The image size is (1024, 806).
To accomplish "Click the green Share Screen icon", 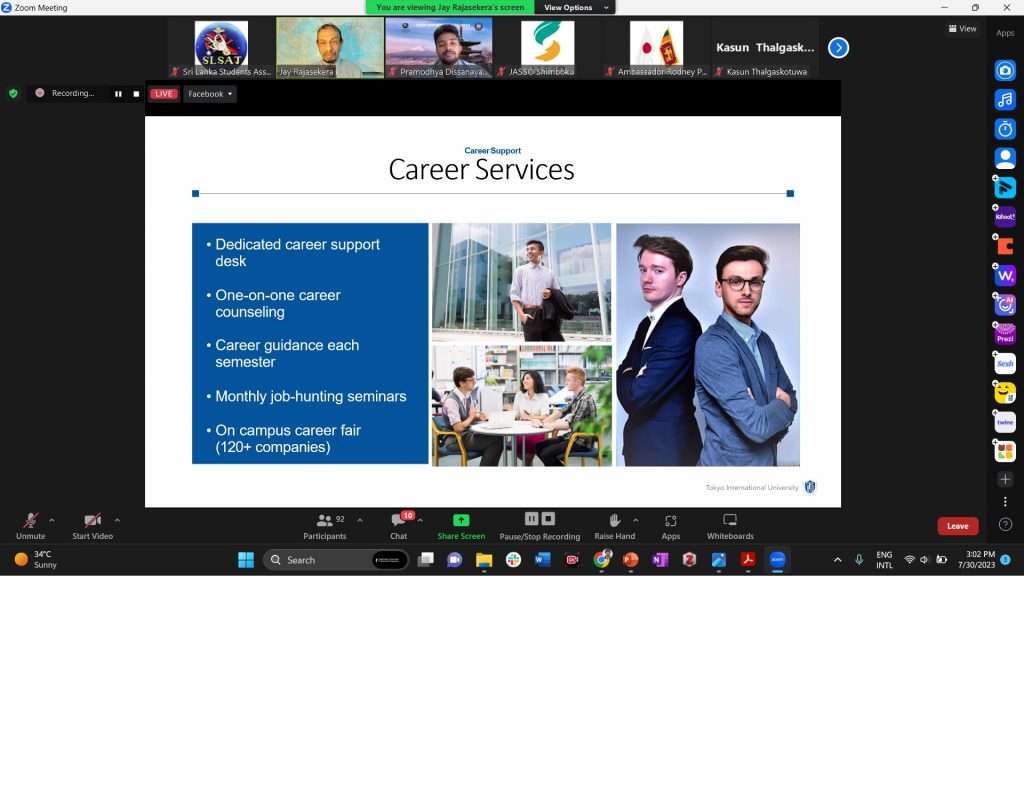I will point(461,520).
